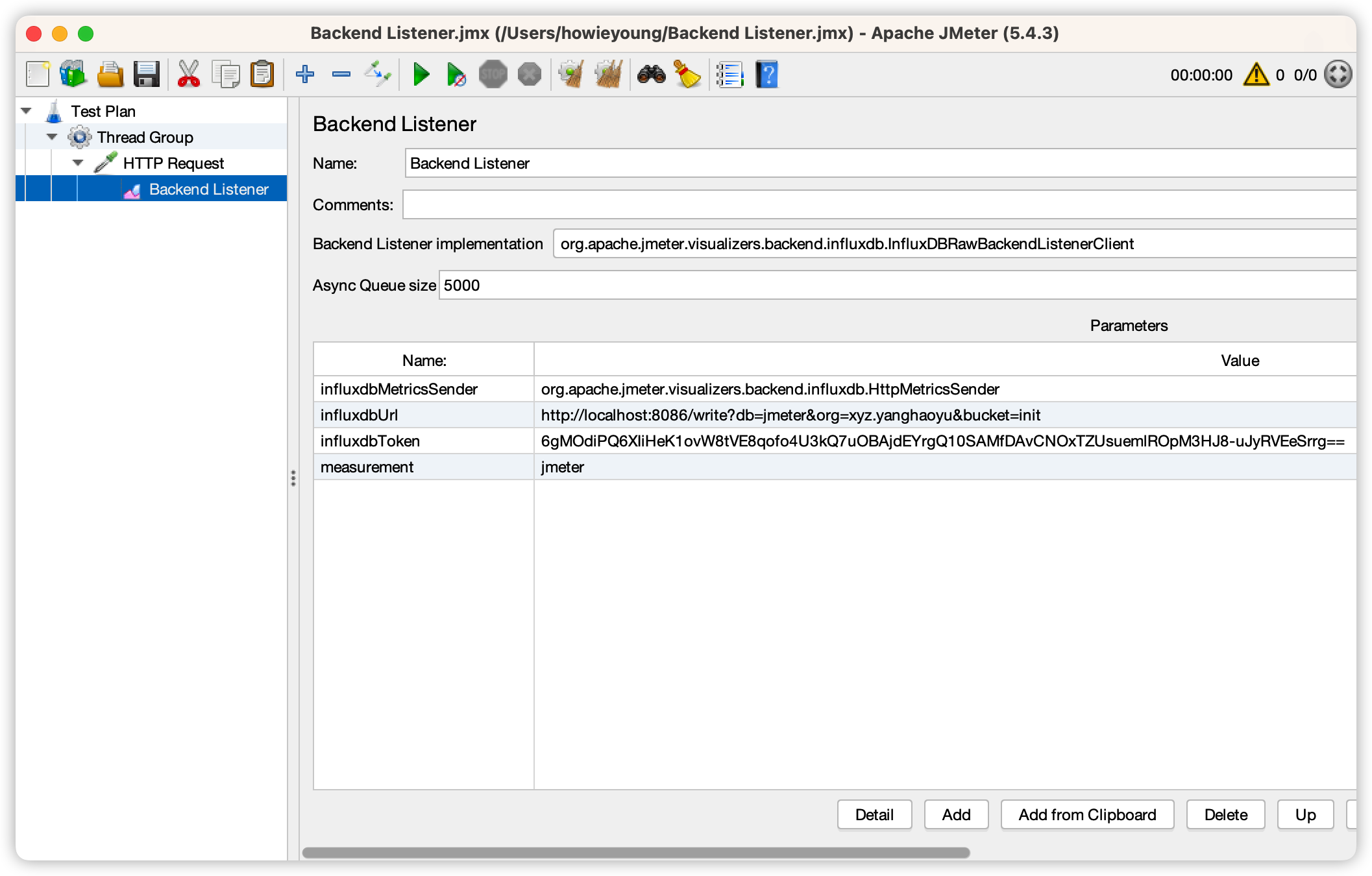Clear all results with the double-broom icon

click(607, 74)
